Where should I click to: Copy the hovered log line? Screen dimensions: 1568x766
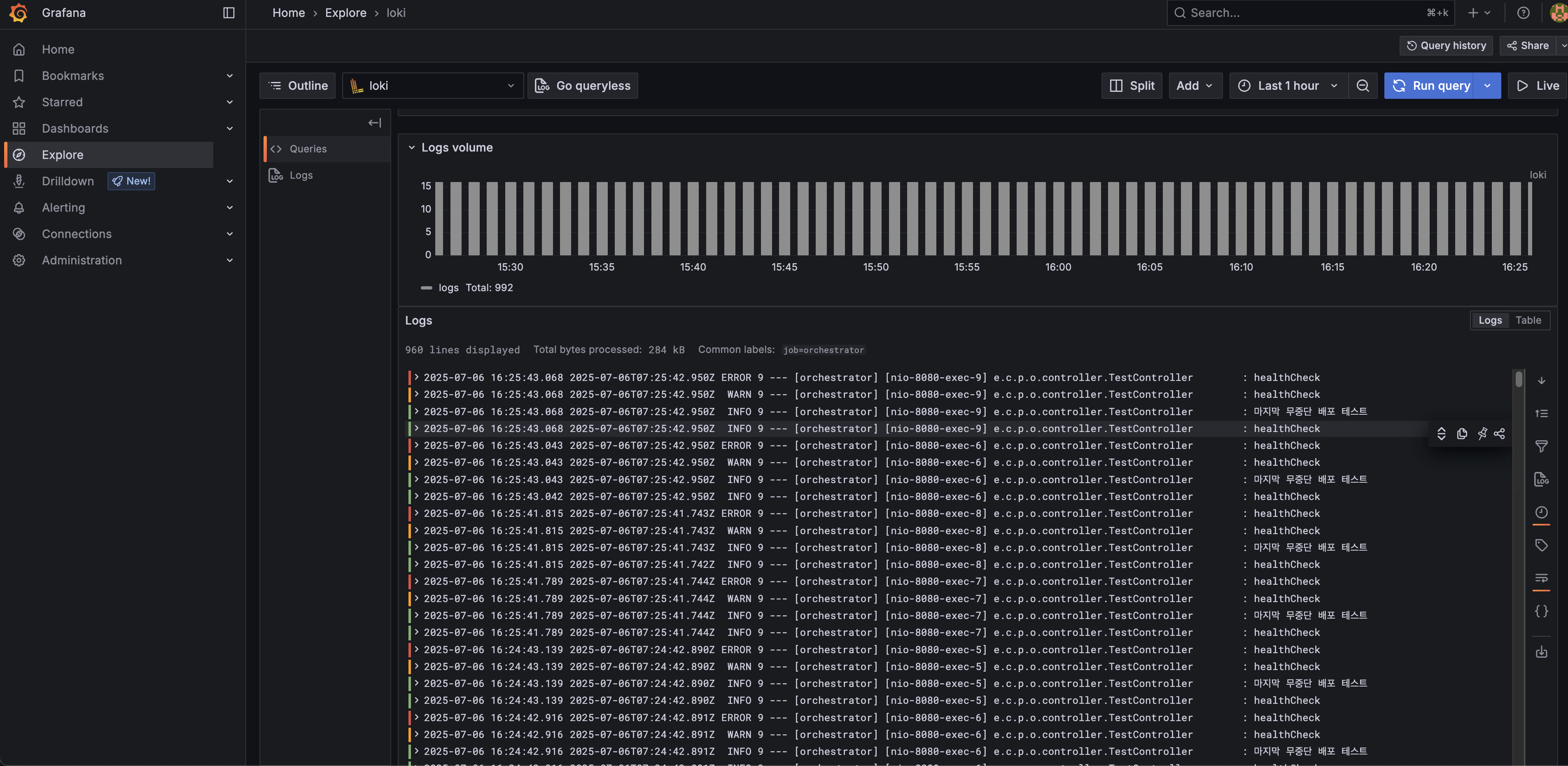[x=1462, y=434]
